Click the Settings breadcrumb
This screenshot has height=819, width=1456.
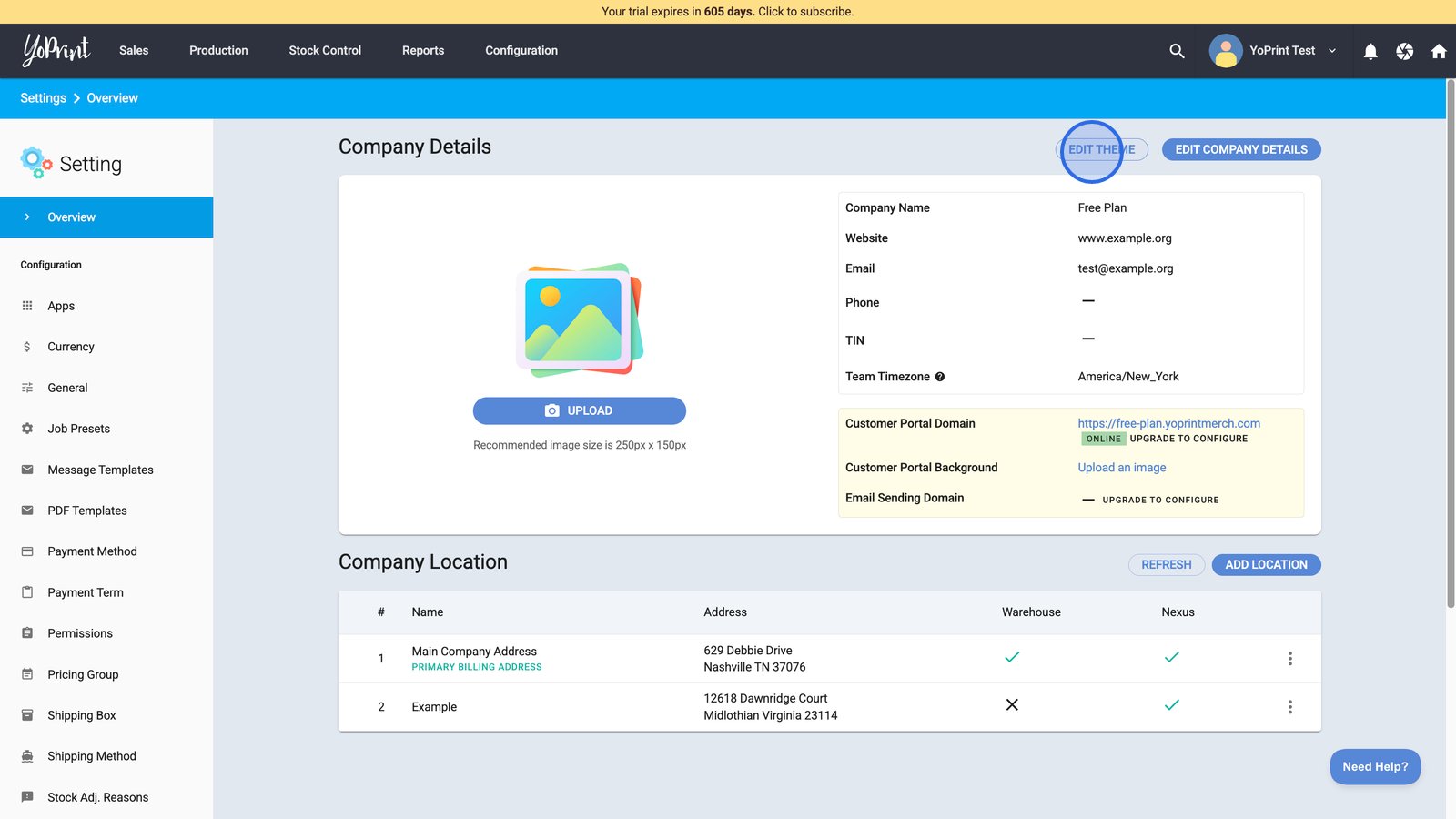(x=43, y=98)
